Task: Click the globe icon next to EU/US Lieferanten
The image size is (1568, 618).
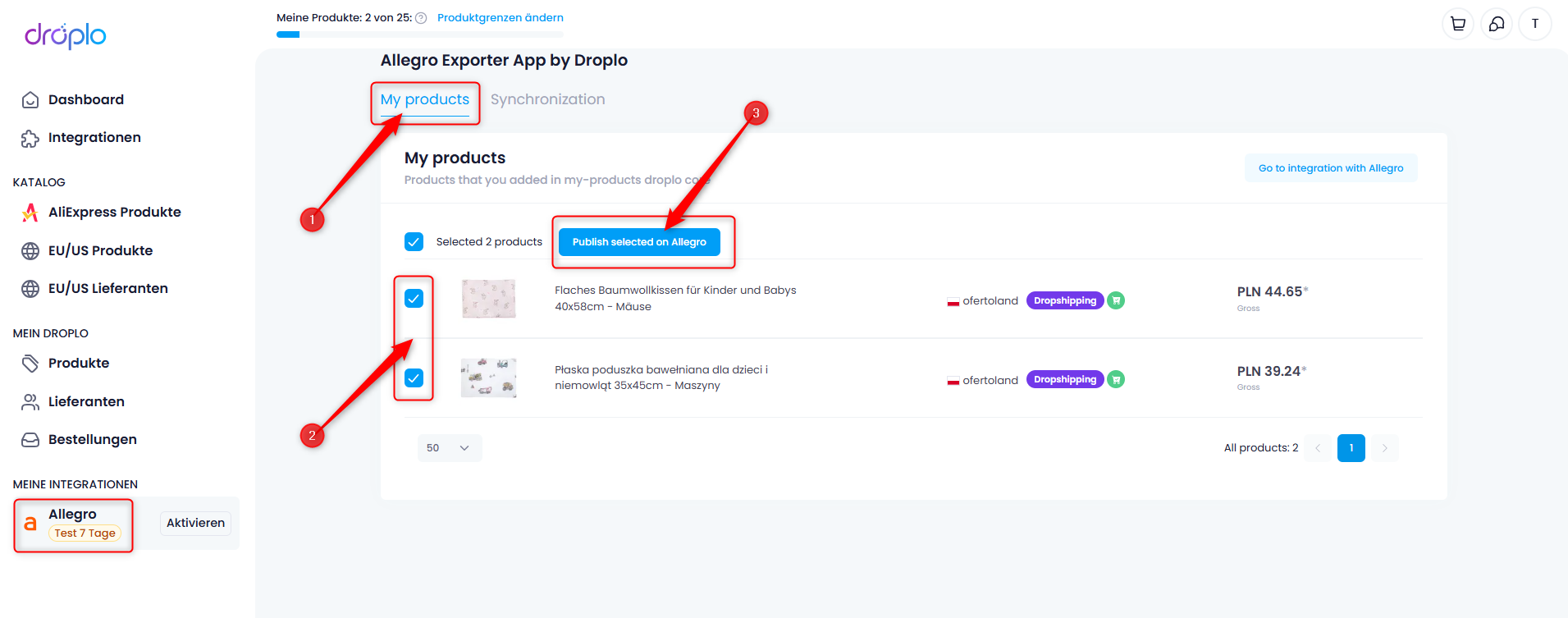Action: [30, 289]
